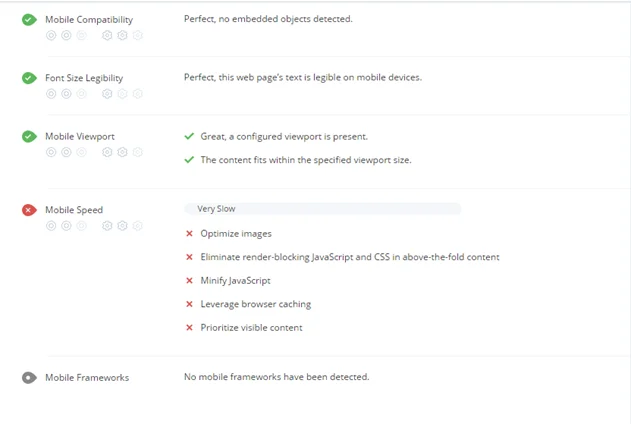Open the Mobile Frameworks criterion title
Viewport: 631px width, 424px height.
click(x=87, y=378)
